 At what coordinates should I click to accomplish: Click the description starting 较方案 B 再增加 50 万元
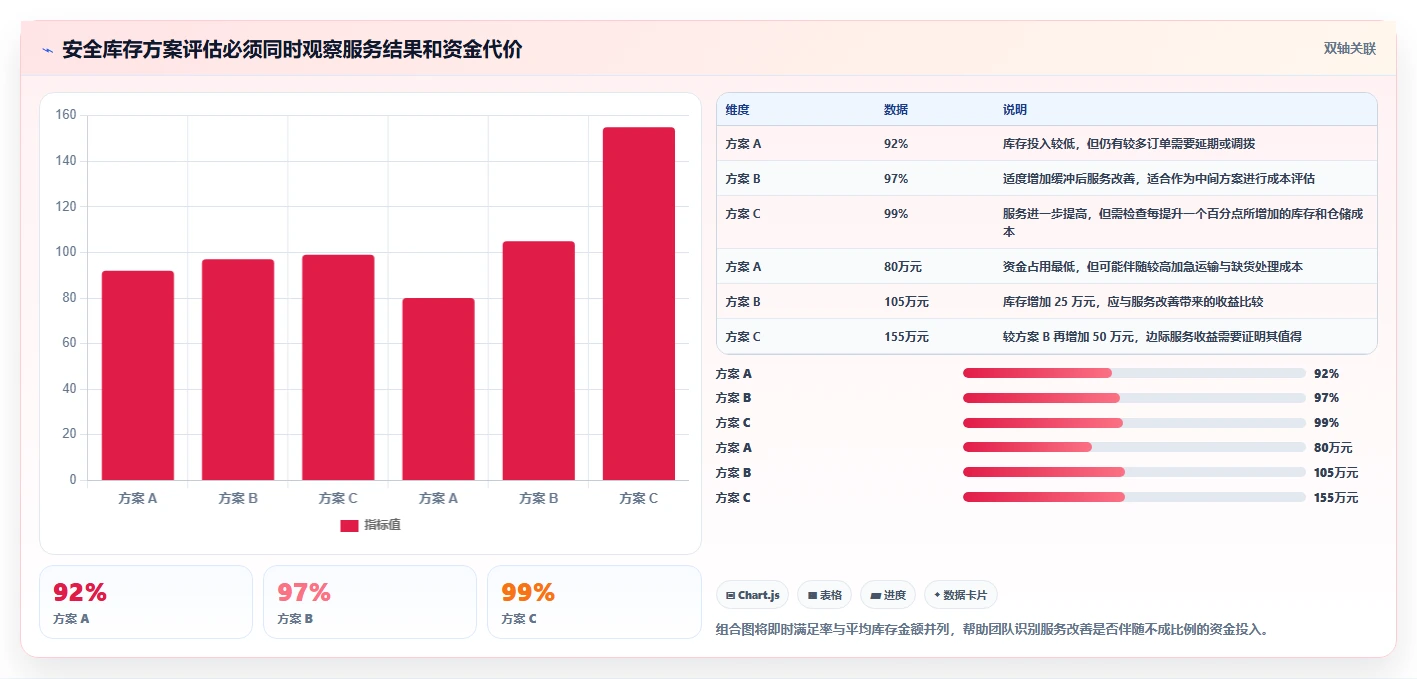tap(1153, 337)
